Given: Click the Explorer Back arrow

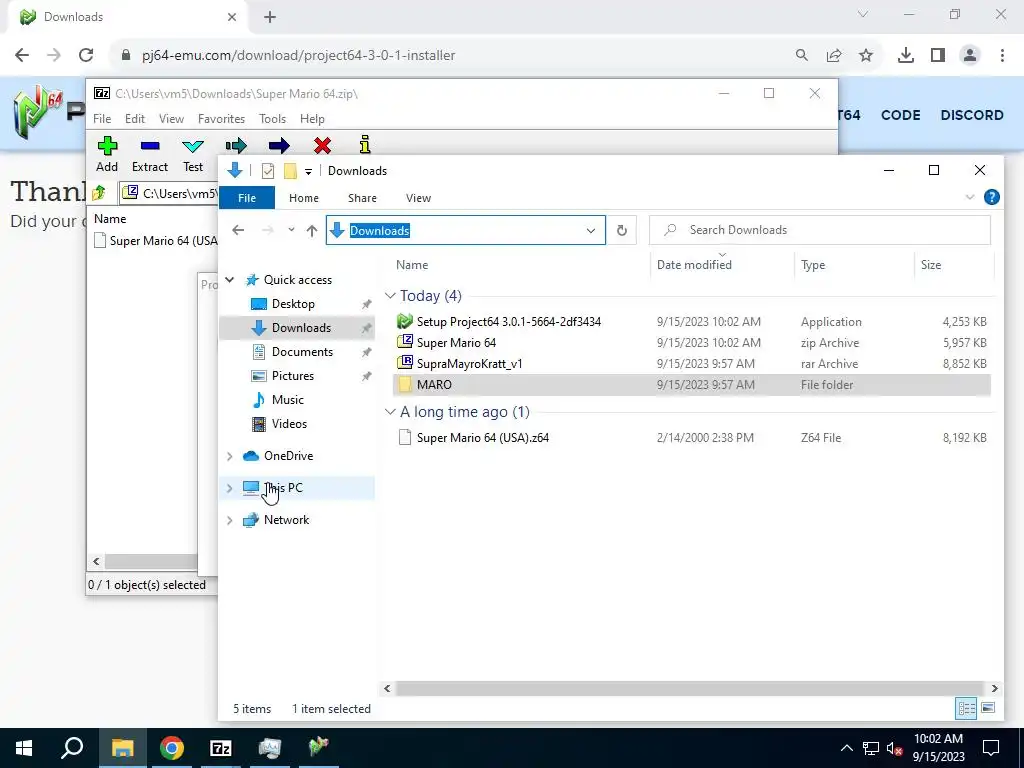Looking at the screenshot, I should (x=238, y=230).
